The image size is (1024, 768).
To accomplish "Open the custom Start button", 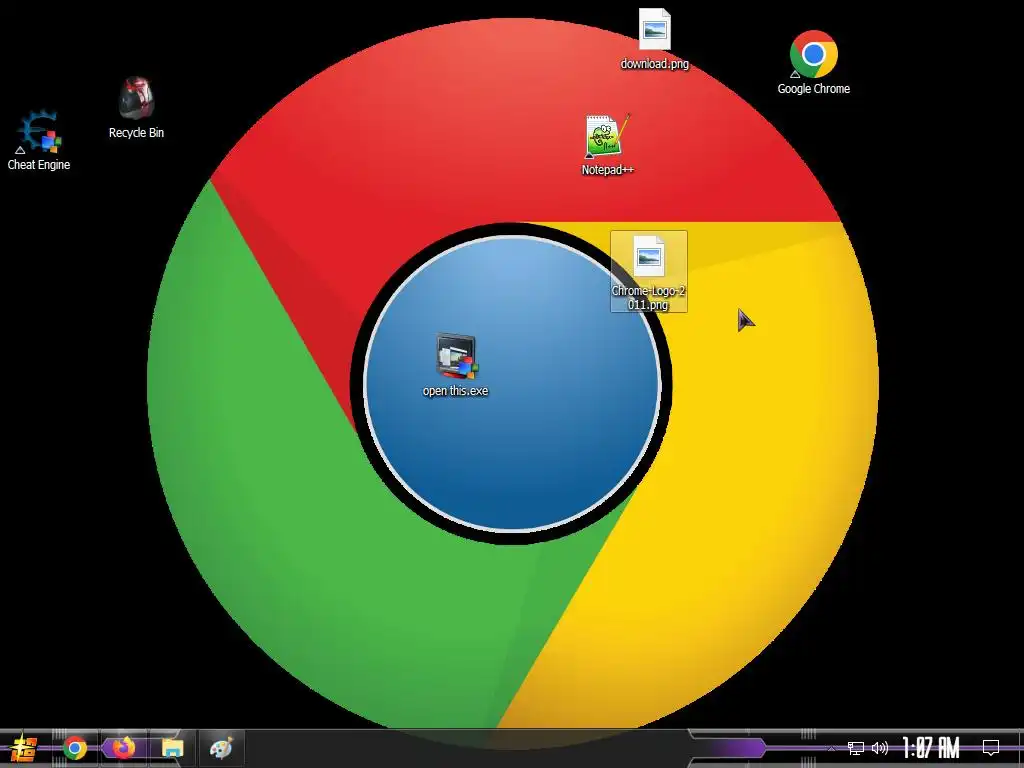I will (24, 748).
